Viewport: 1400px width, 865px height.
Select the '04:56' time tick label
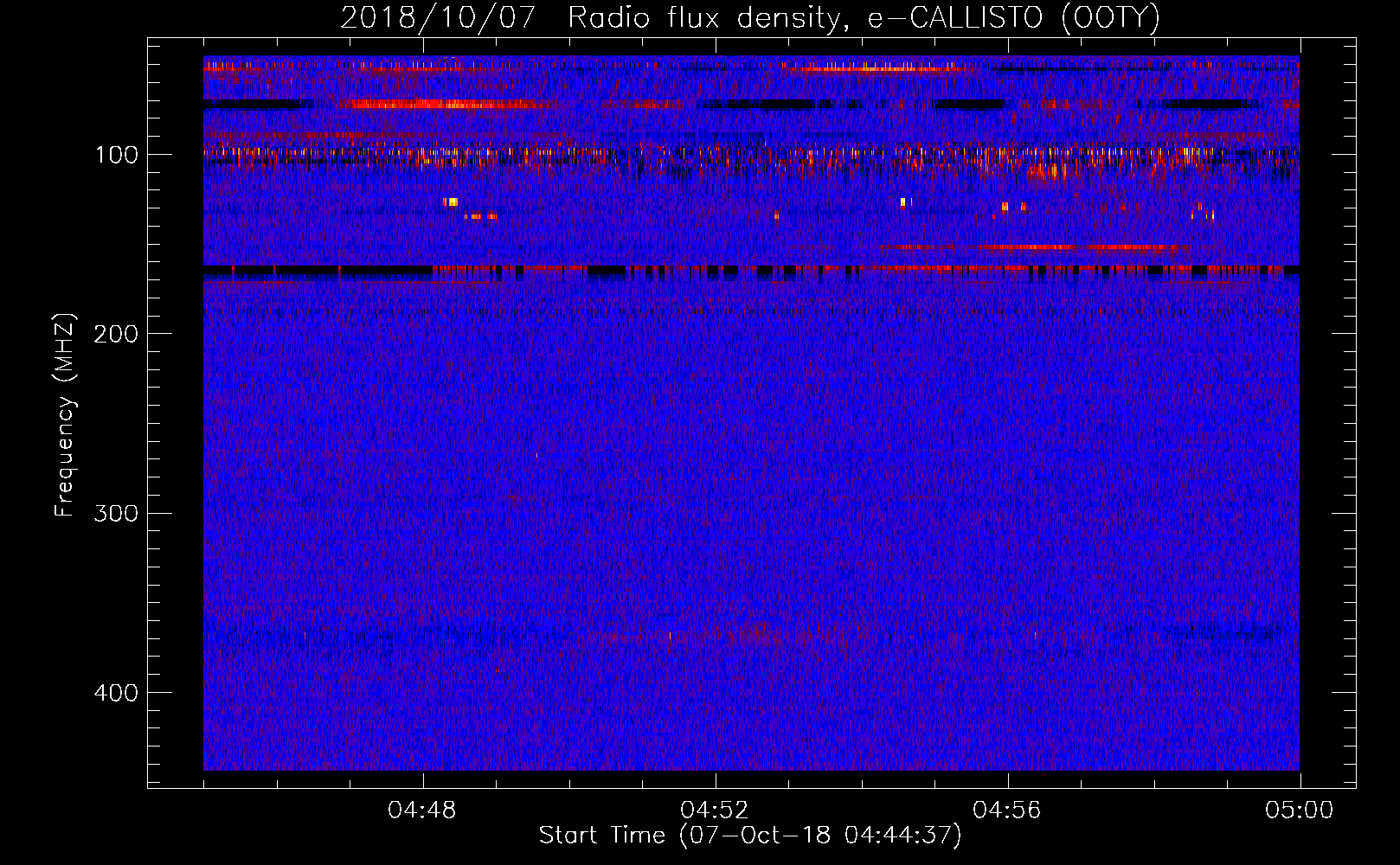(1007, 811)
